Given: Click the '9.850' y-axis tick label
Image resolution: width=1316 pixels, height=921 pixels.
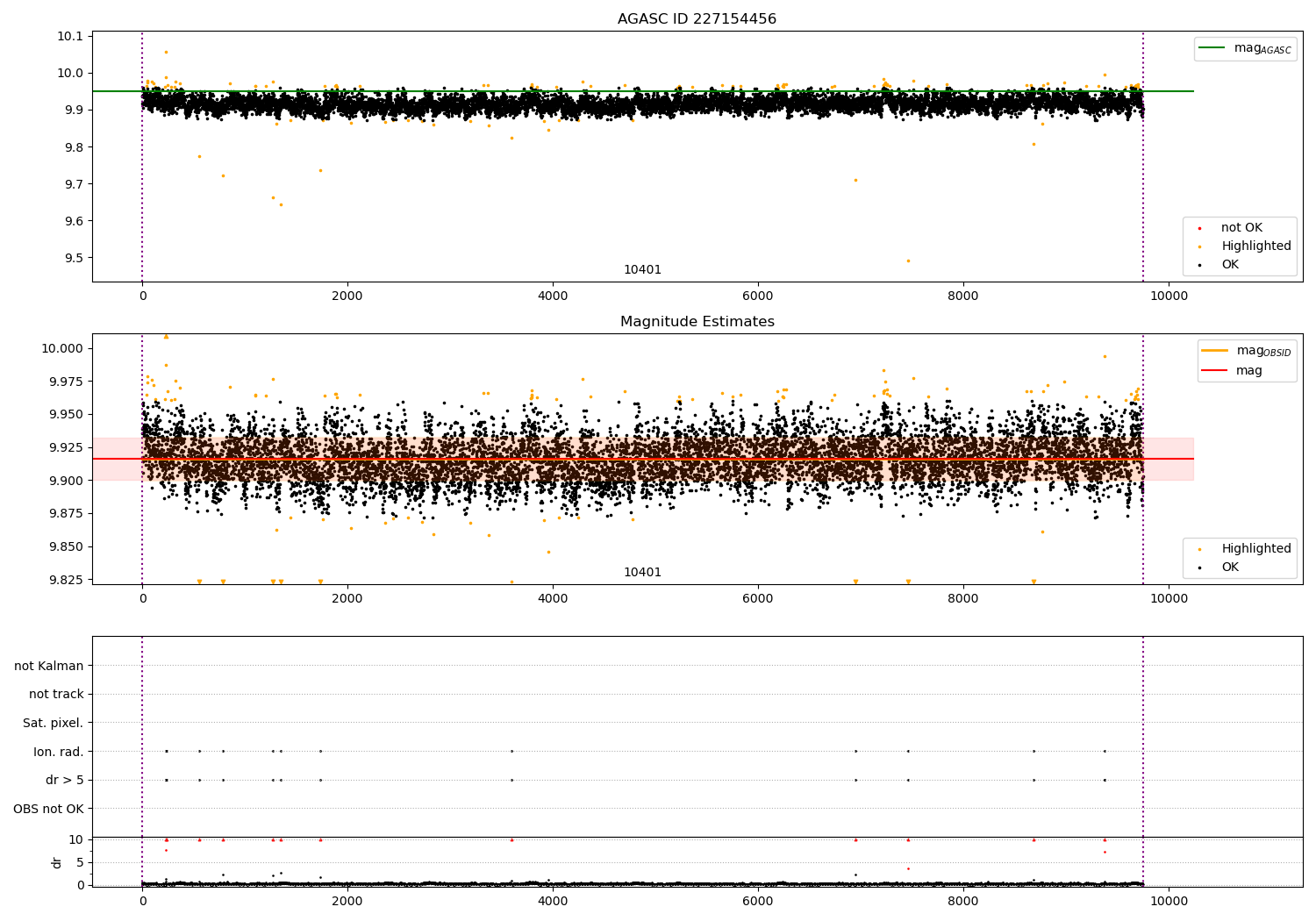Looking at the screenshot, I should coord(65,546).
